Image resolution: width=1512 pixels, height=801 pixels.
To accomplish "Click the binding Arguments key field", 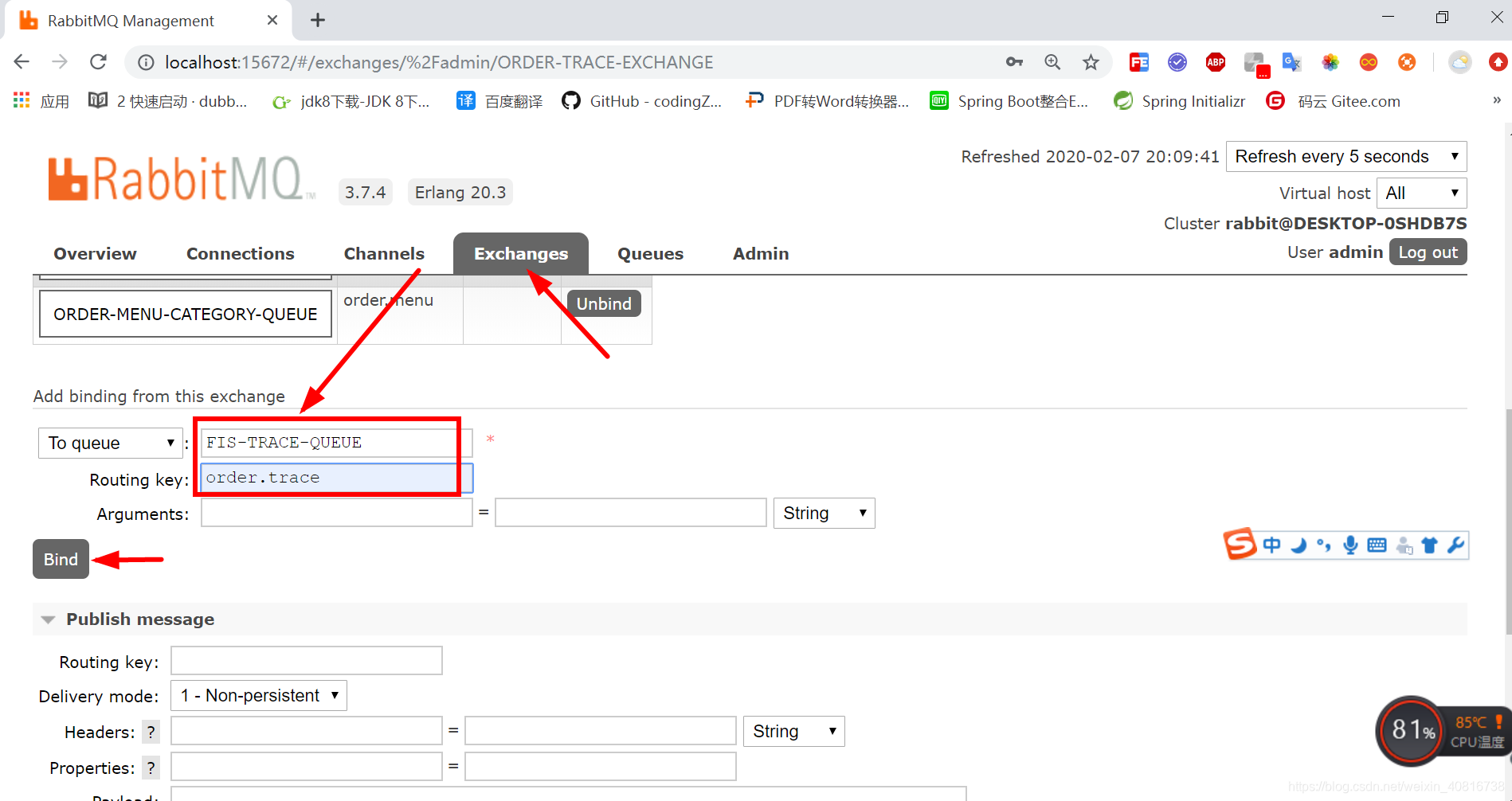I will point(337,514).
